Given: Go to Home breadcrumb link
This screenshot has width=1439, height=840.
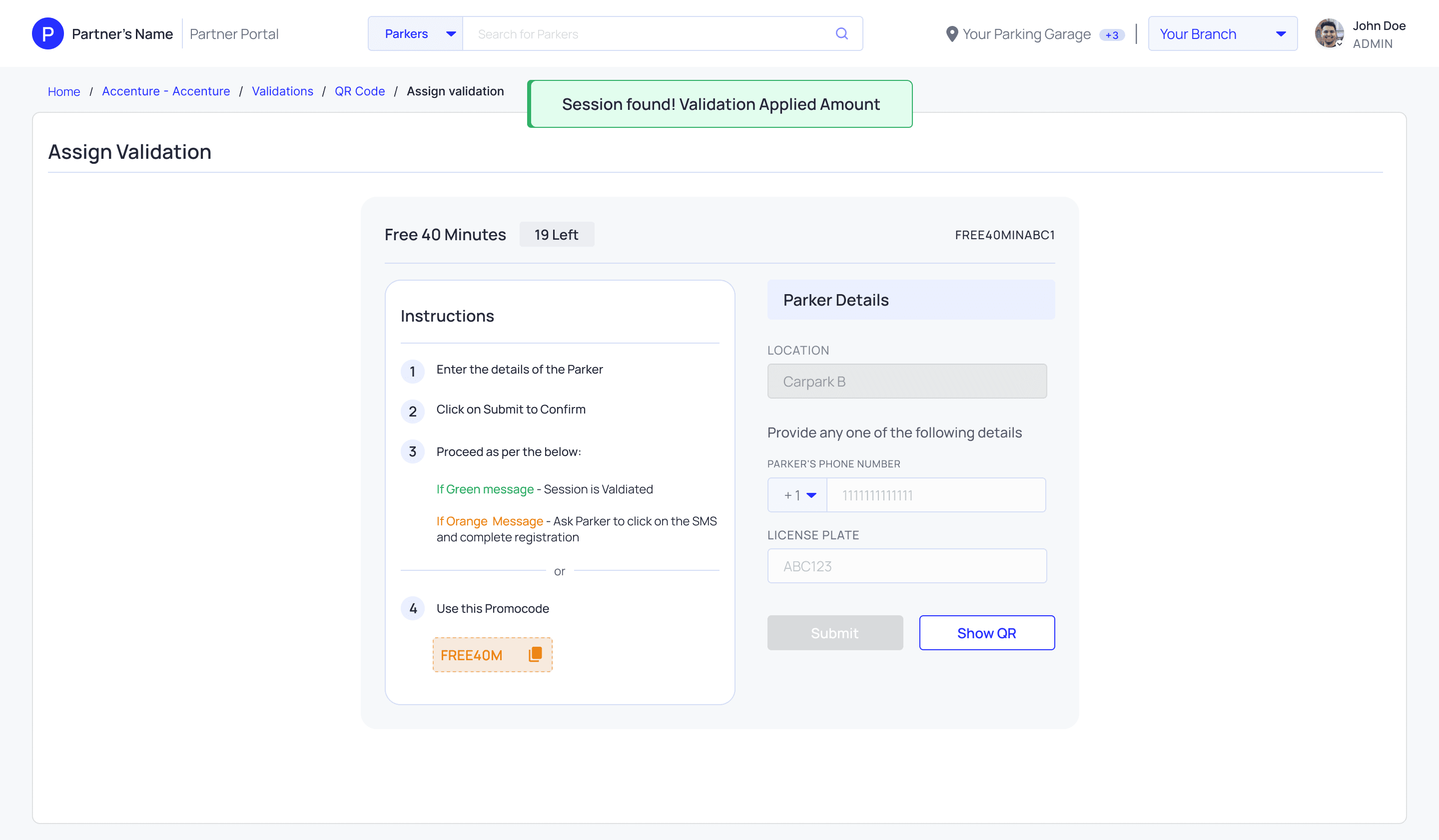Looking at the screenshot, I should point(64,91).
